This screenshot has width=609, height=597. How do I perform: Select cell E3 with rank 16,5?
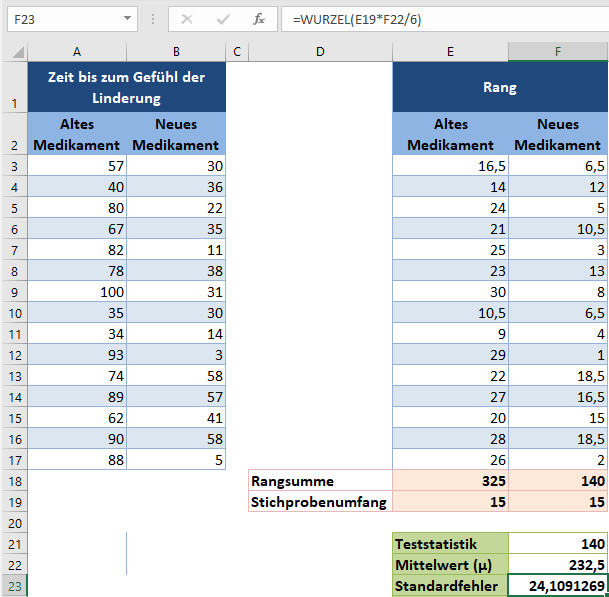pos(451,166)
